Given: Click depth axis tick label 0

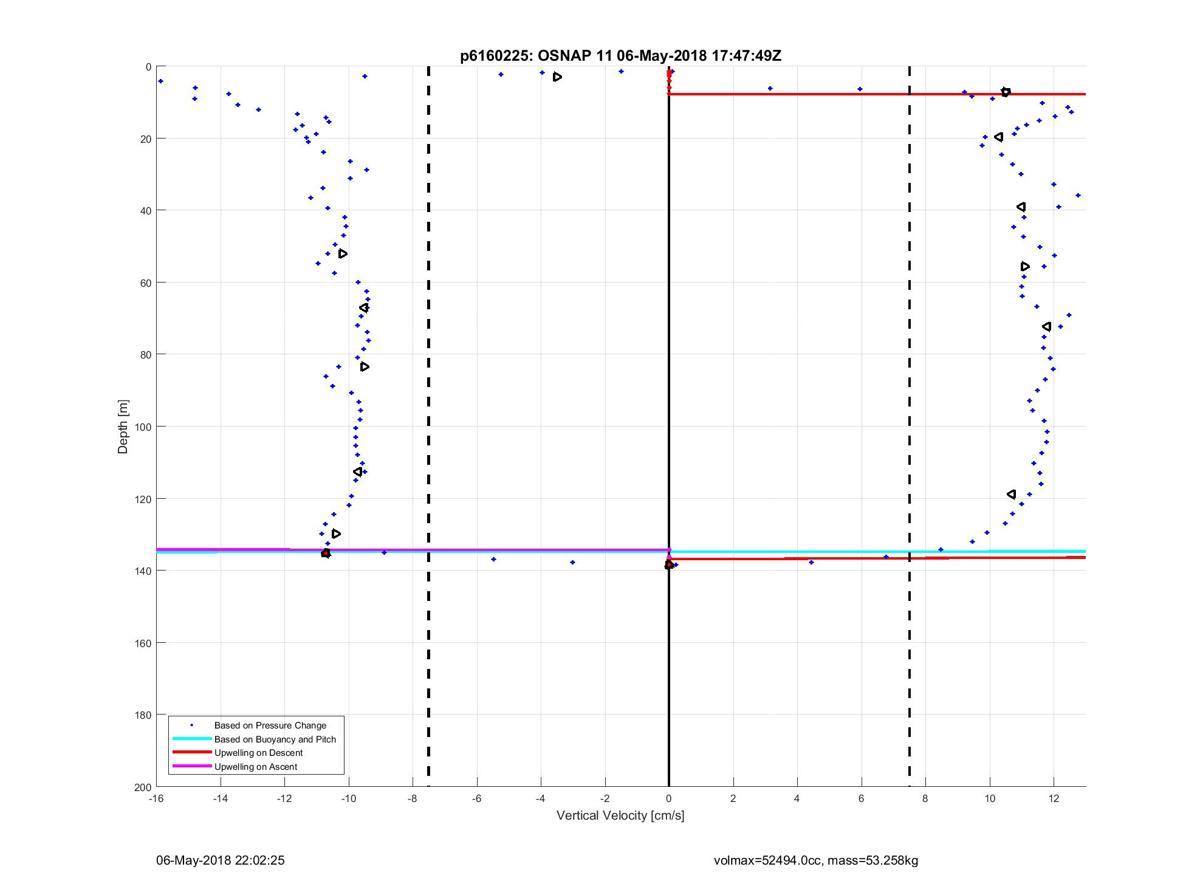Looking at the screenshot, I should point(148,67).
